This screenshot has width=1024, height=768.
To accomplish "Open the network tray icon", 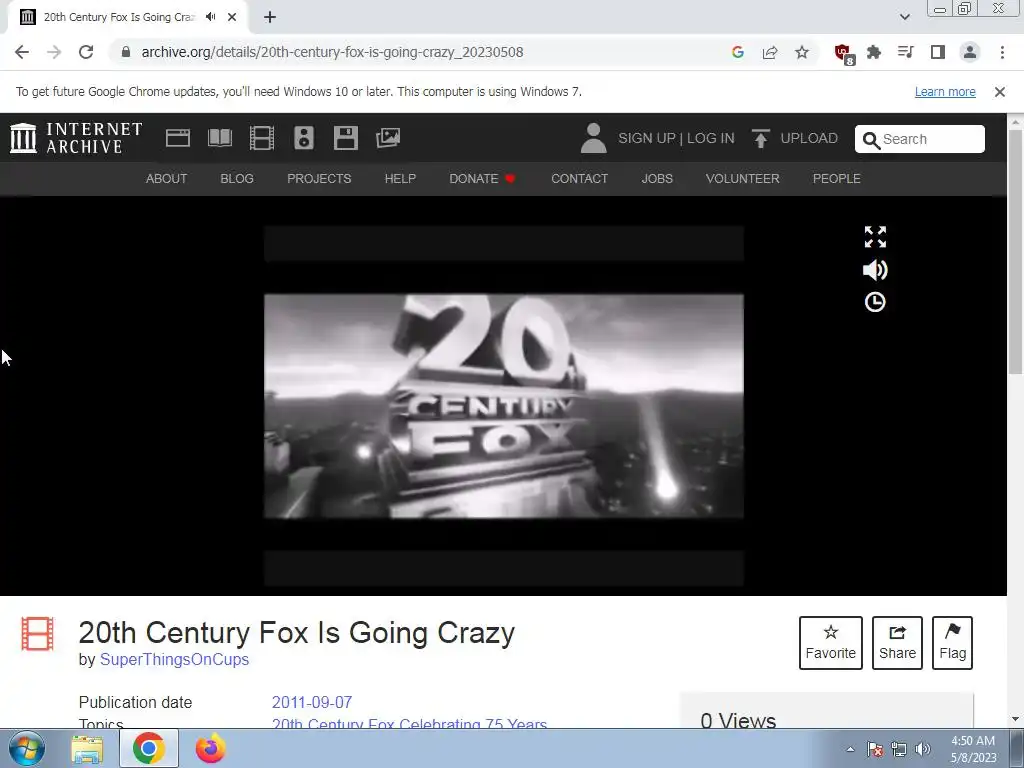I will [x=899, y=749].
